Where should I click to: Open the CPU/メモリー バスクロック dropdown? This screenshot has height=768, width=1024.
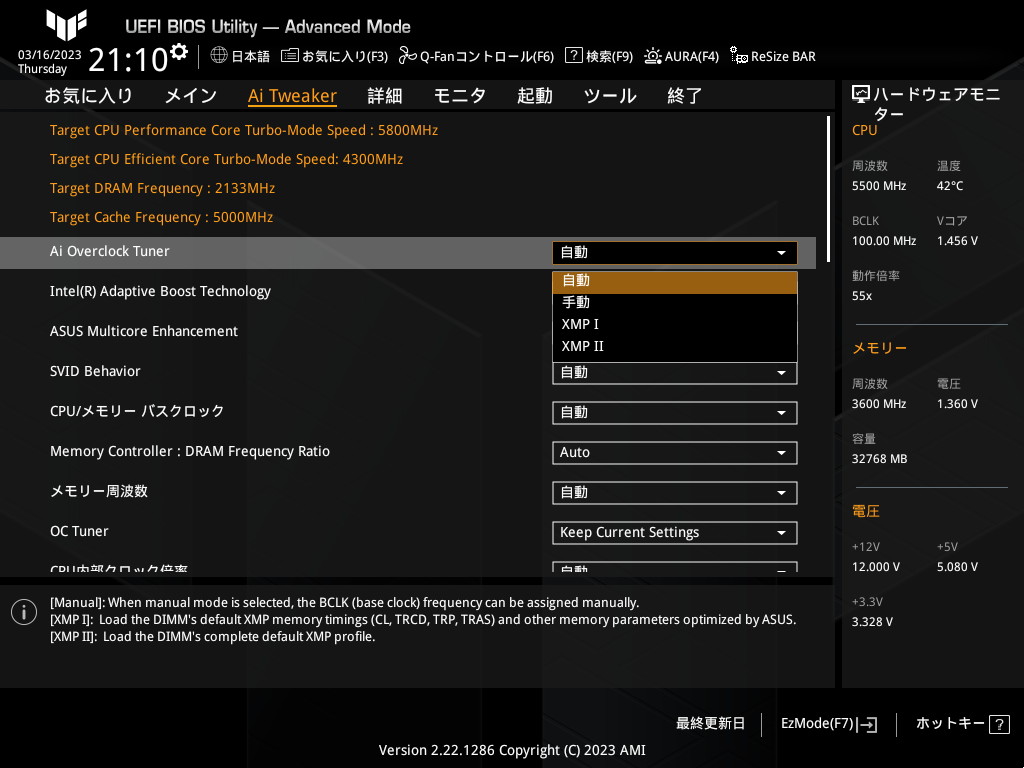point(675,413)
